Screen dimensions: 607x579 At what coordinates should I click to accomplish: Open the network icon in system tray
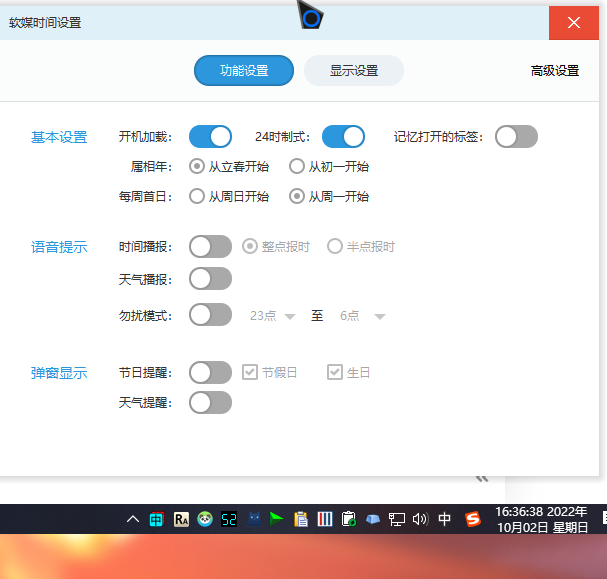click(x=397, y=519)
